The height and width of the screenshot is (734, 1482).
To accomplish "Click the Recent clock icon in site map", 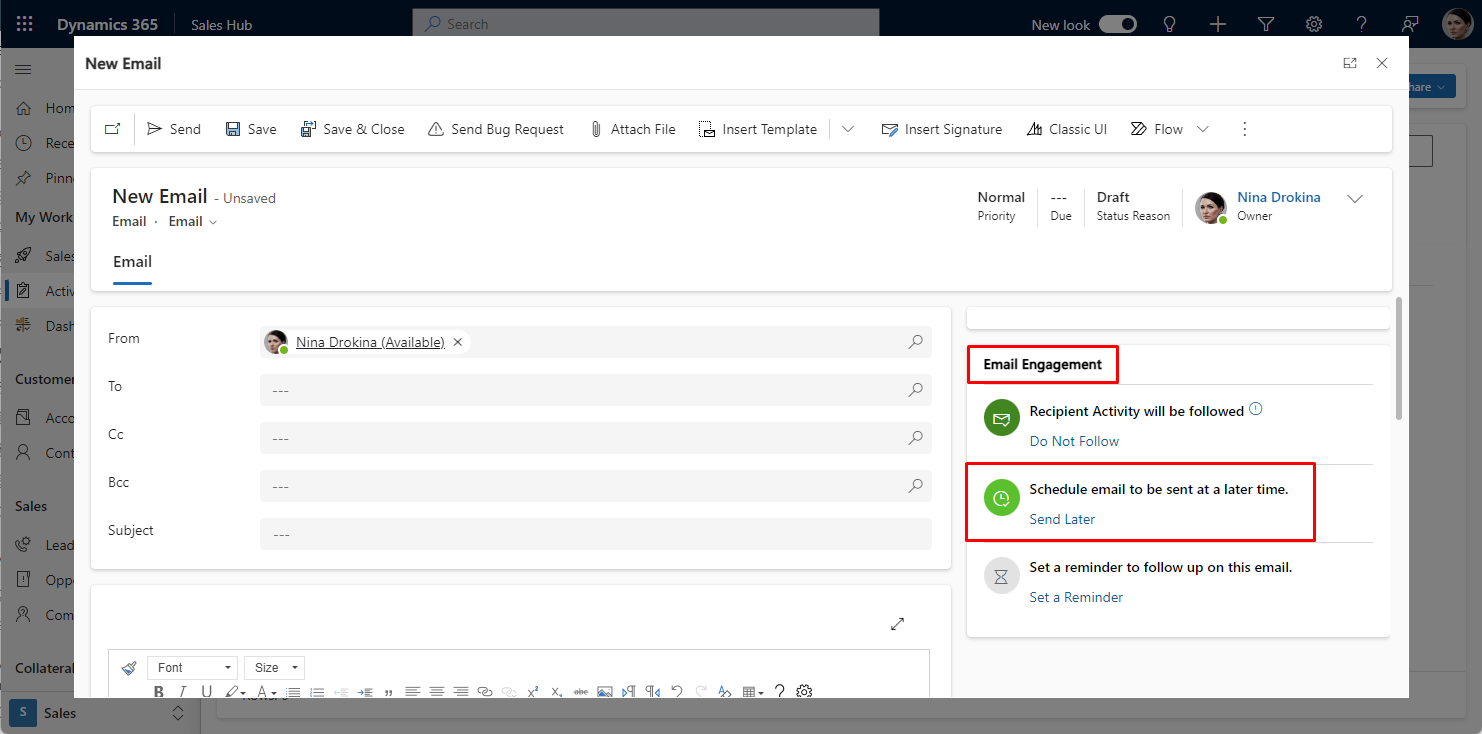I will [x=24, y=143].
